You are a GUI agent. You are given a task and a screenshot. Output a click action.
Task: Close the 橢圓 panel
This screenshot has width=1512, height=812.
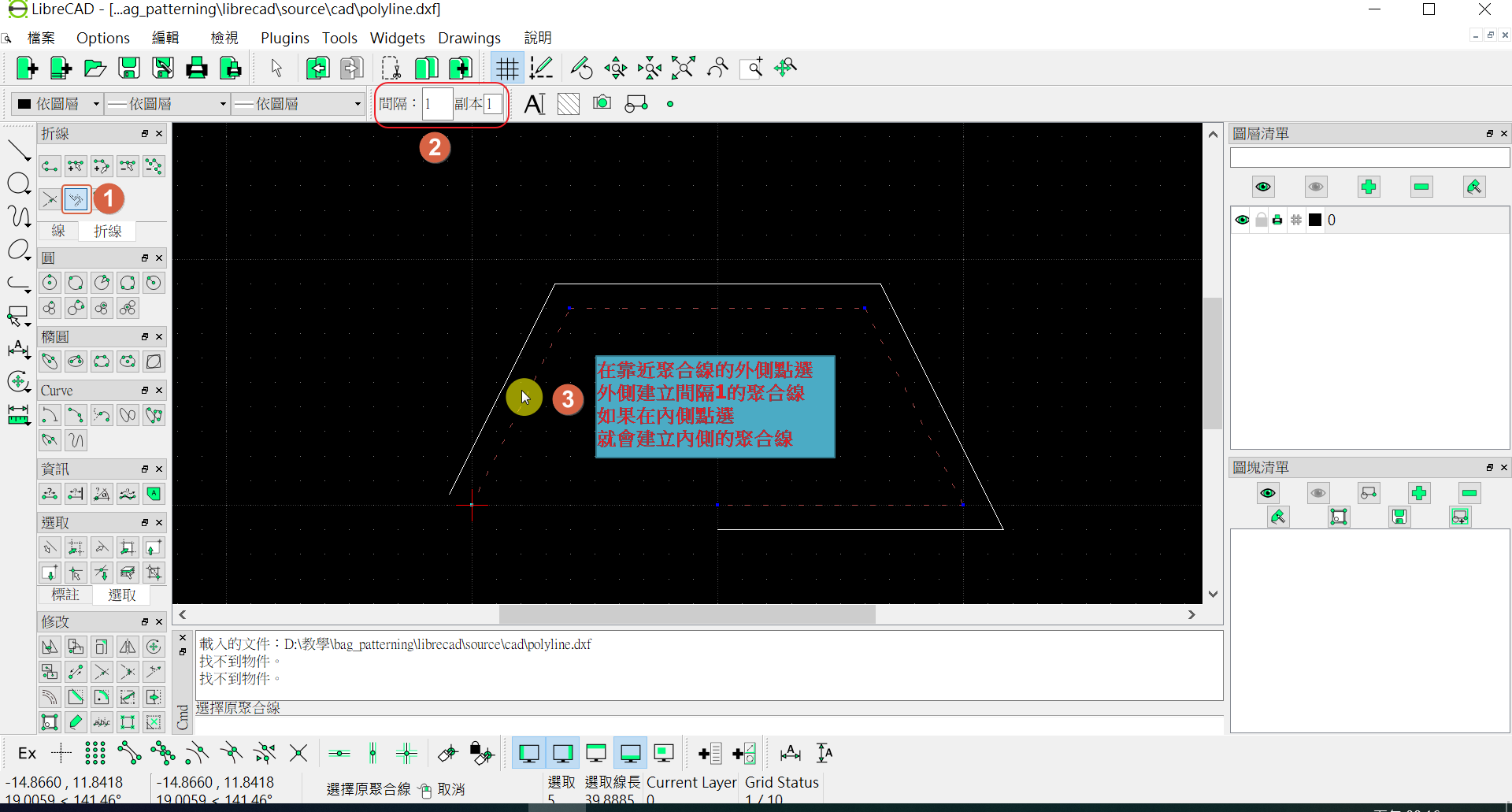(159, 337)
